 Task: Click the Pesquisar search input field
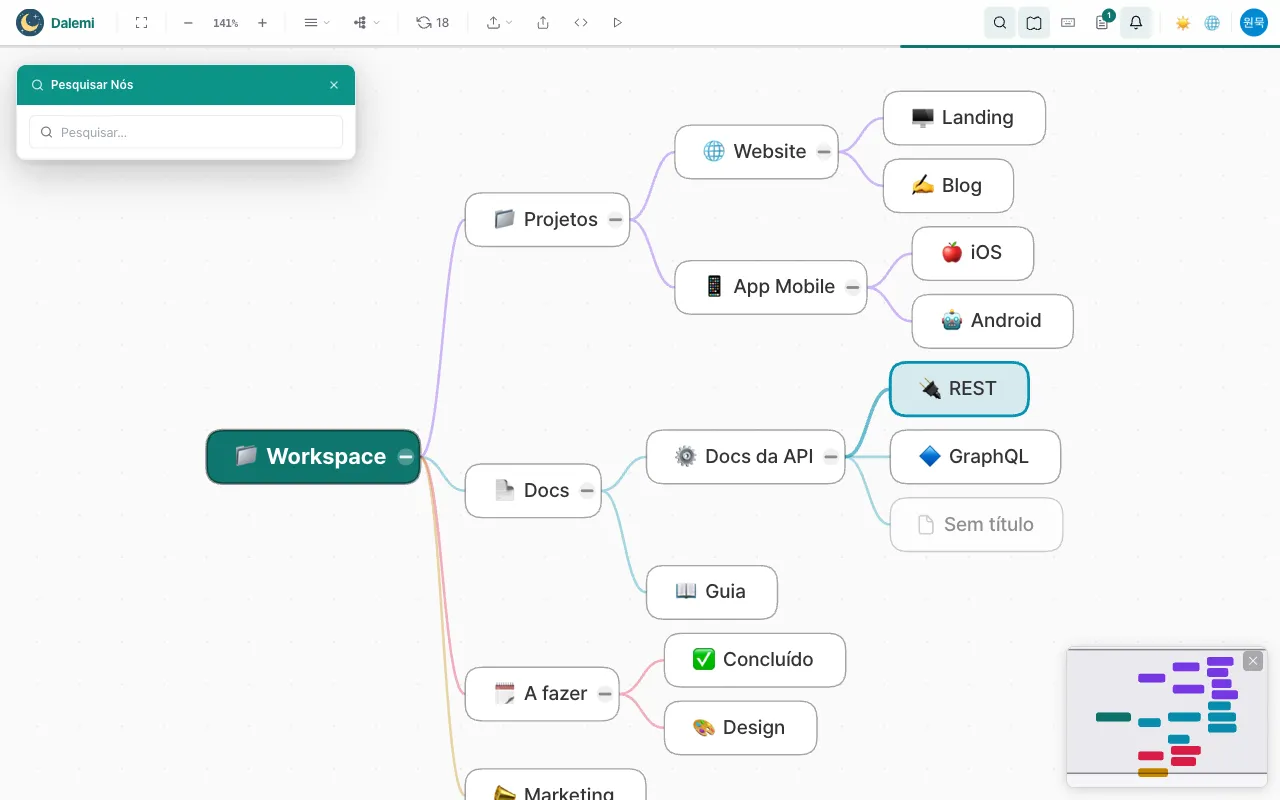tap(186, 132)
